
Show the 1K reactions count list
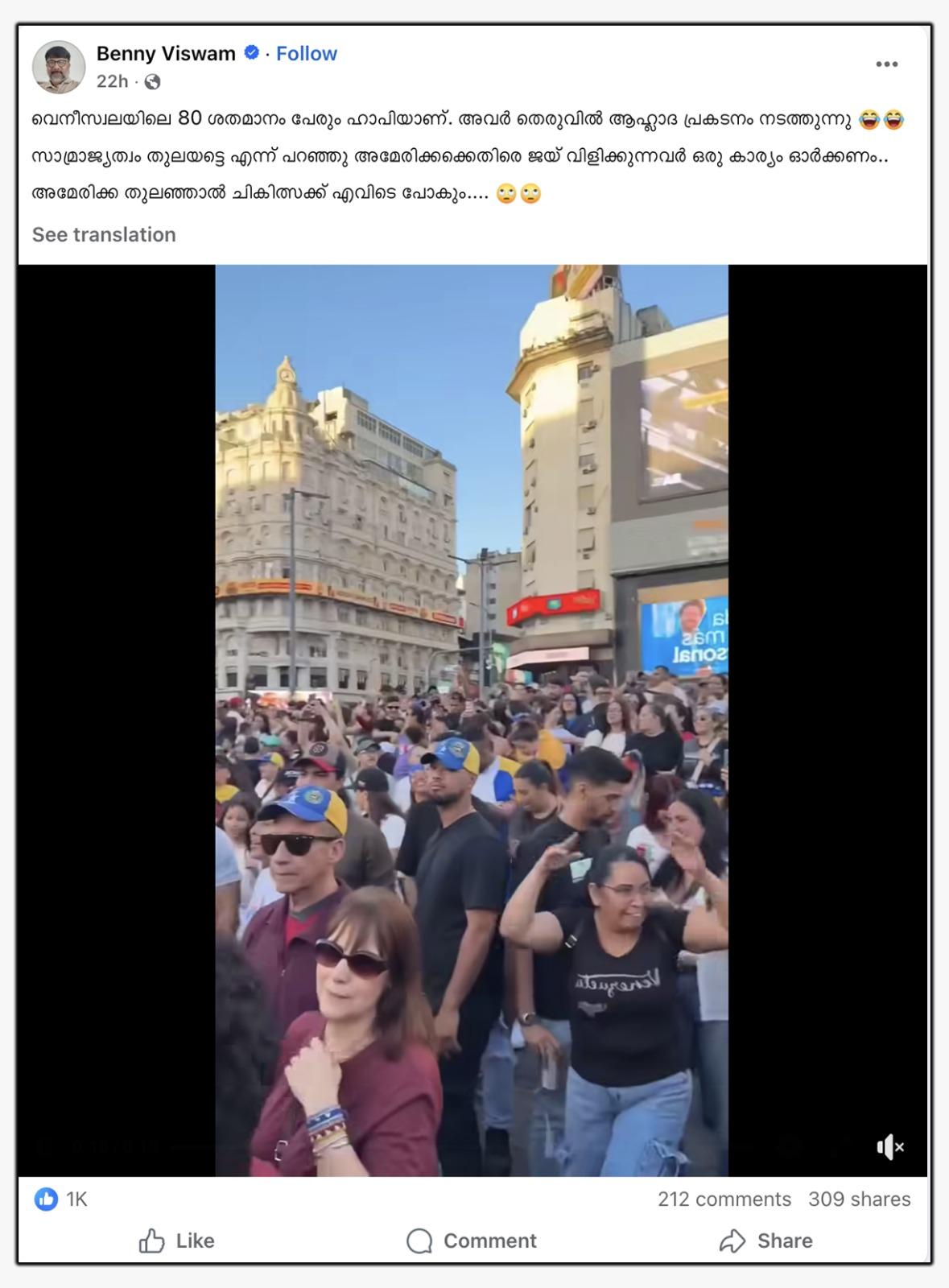(x=76, y=1199)
